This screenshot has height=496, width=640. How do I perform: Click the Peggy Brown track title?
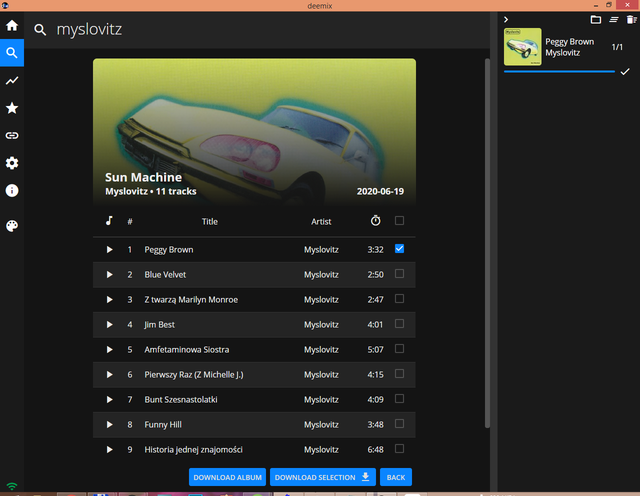pos(169,250)
